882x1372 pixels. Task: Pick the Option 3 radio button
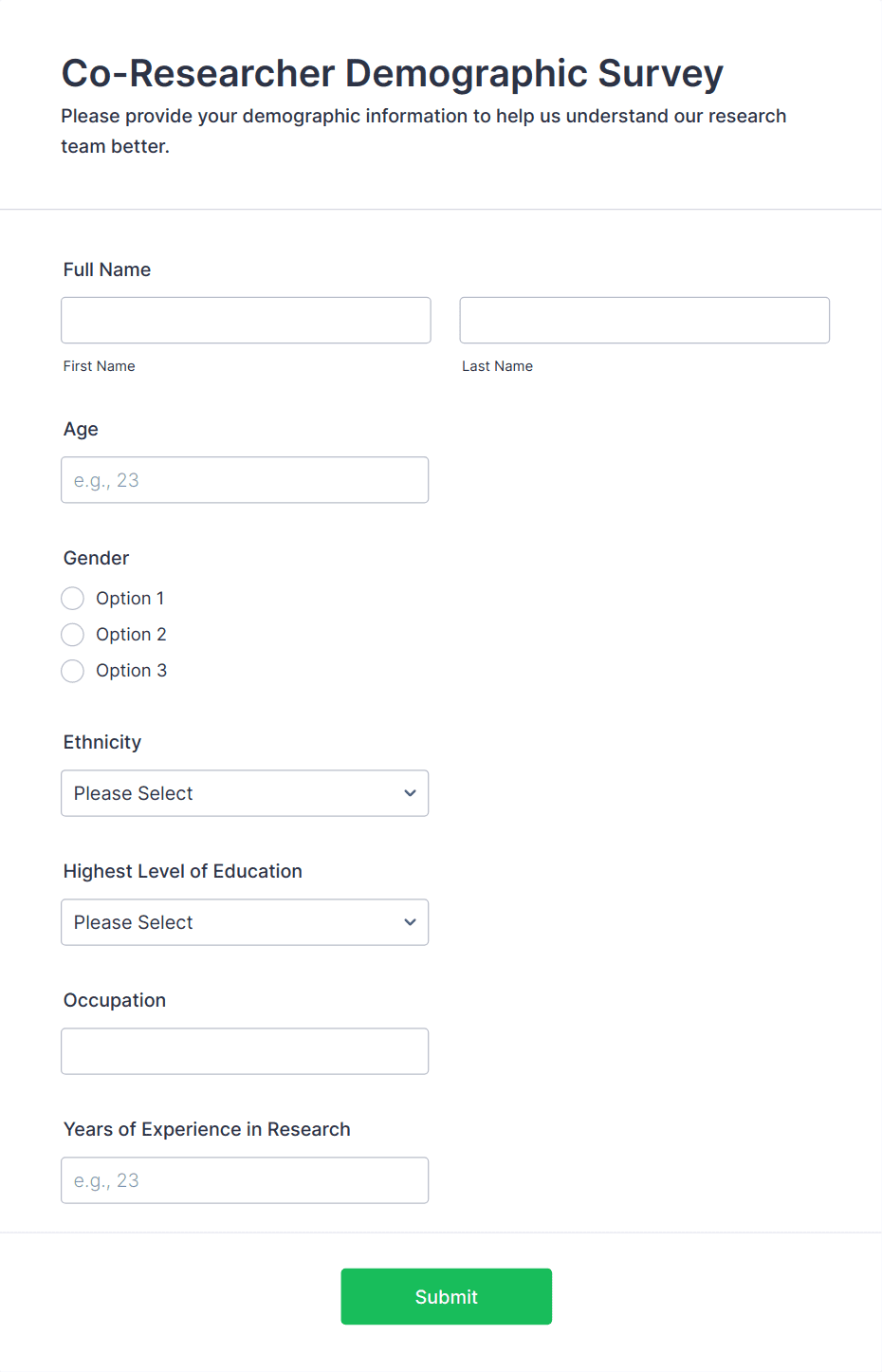pyautogui.click(x=73, y=671)
